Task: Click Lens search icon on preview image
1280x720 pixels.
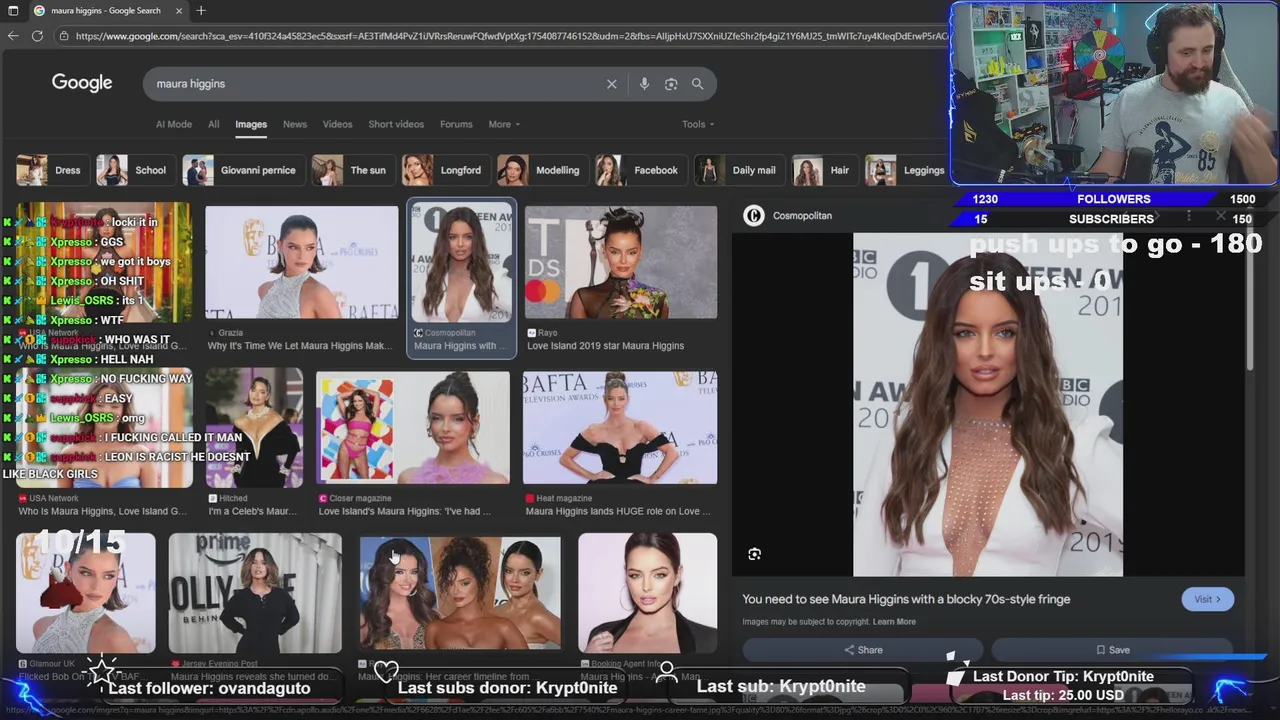Action: click(x=755, y=554)
